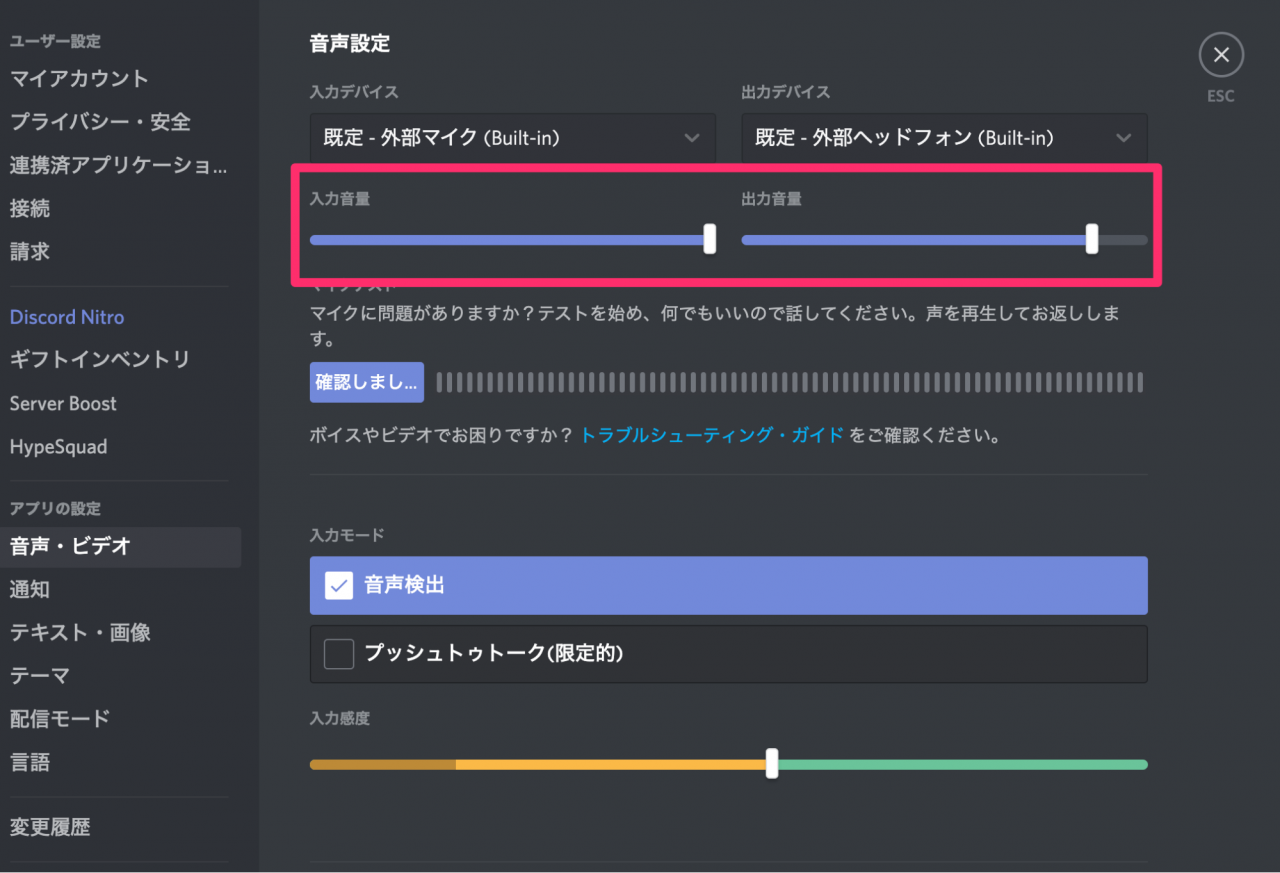Open 通知 settings

(x=30, y=590)
